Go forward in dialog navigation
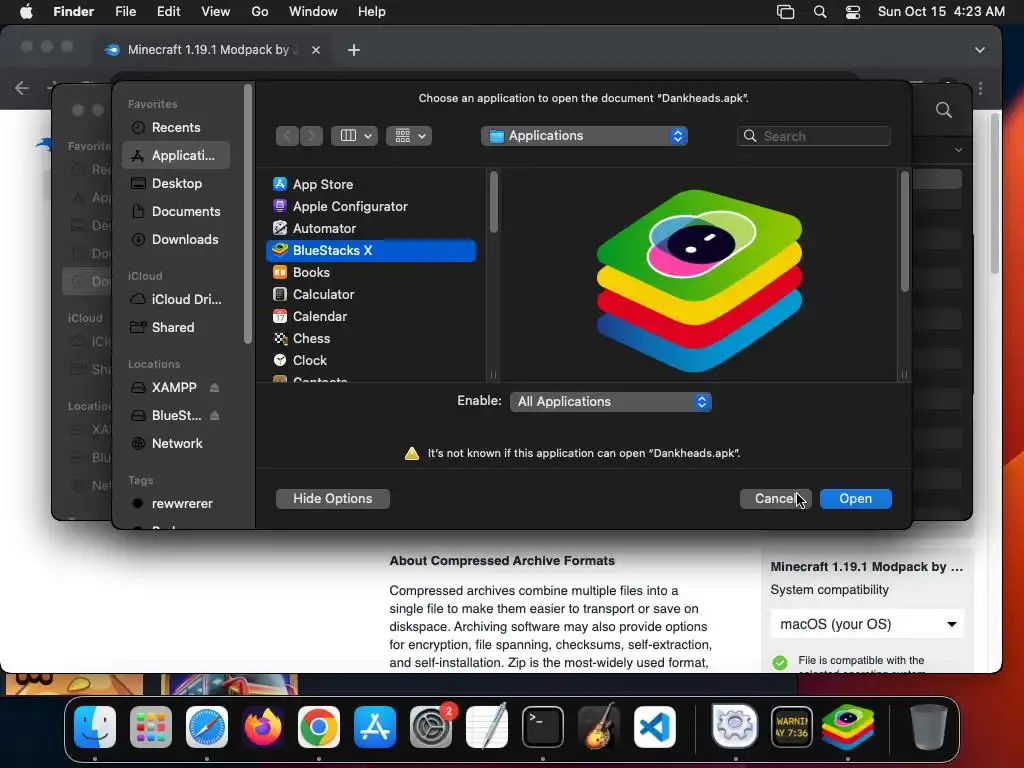 [x=312, y=136]
